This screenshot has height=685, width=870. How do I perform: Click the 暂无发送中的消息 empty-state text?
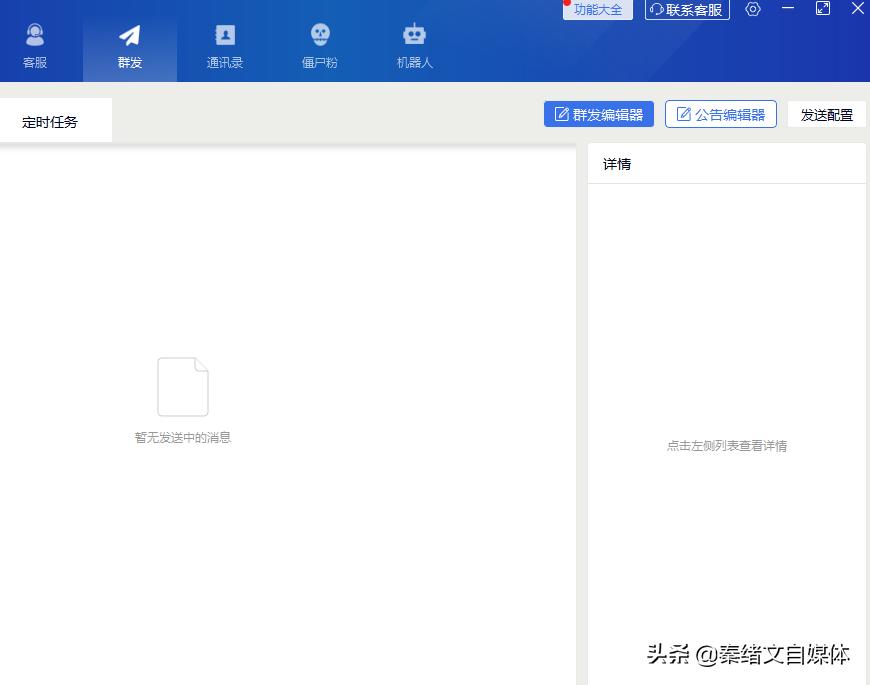pos(183,437)
